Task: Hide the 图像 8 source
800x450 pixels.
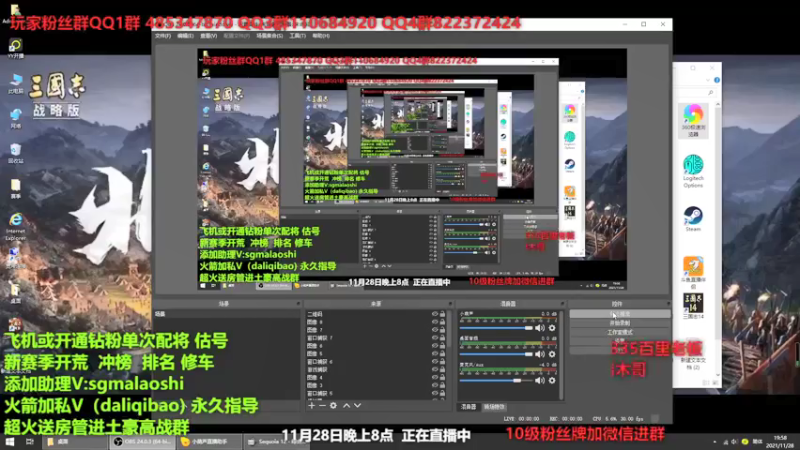Action: coord(435,322)
